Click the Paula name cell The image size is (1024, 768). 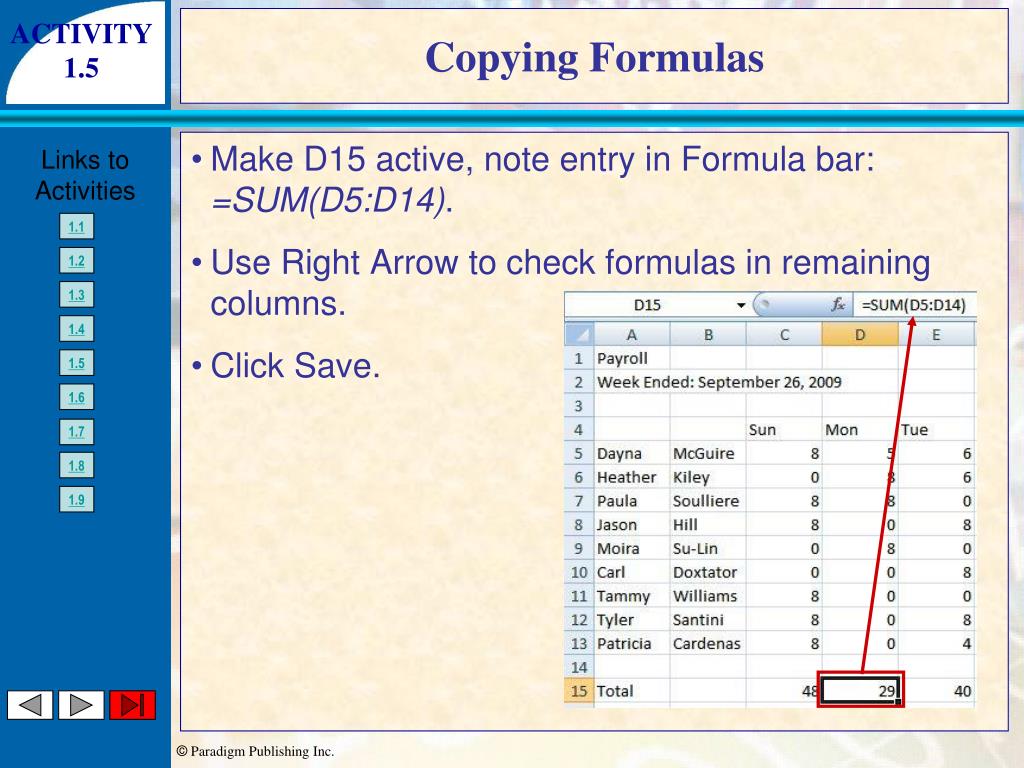[x=632, y=501]
